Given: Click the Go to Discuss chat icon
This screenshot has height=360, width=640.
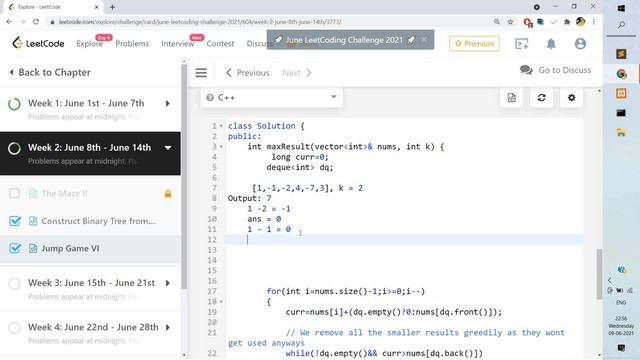Looking at the screenshot, I should coord(526,70).
